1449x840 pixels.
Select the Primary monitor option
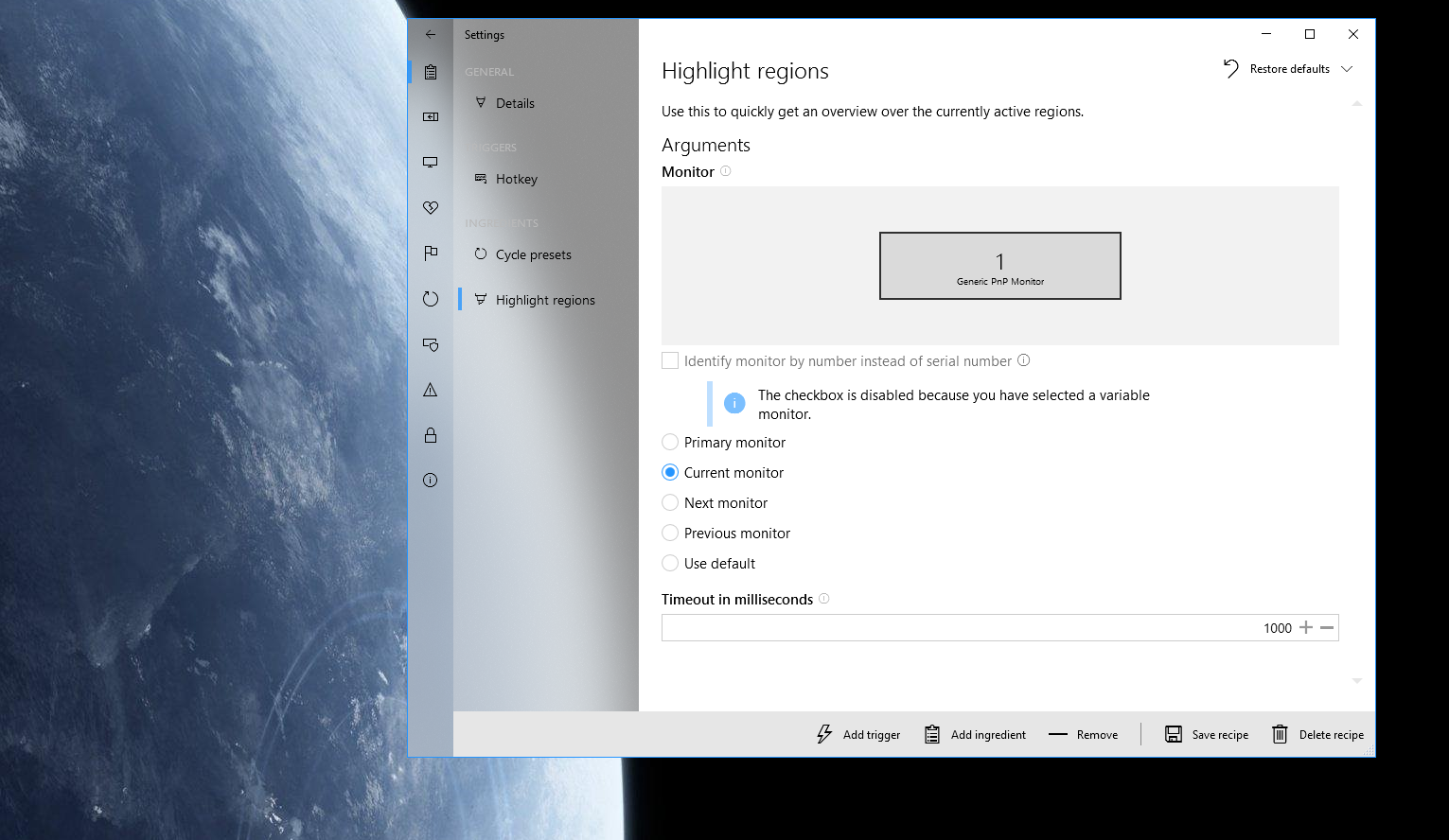[x=670, y=442]
